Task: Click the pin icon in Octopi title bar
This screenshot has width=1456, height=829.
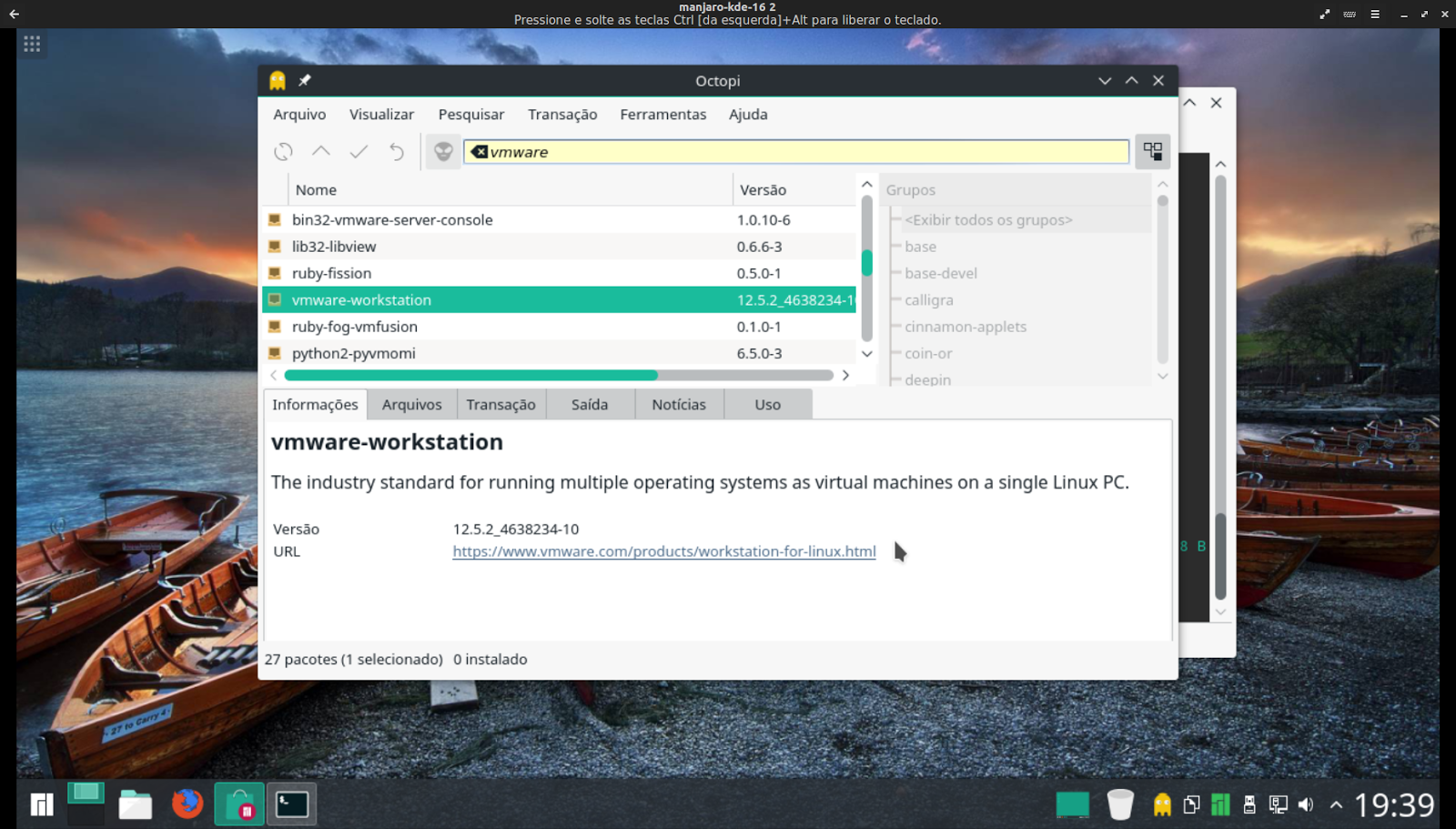Action: click(x=305, y=80)
